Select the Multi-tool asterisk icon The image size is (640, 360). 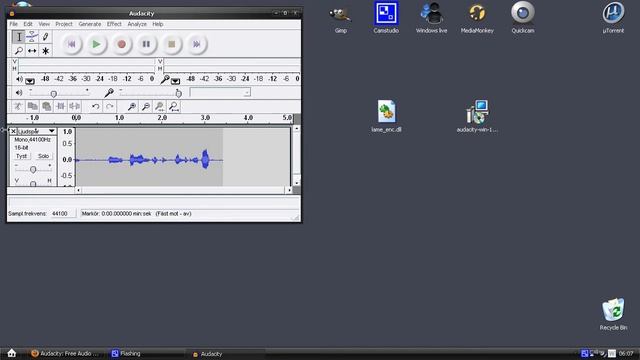point(45,51)
